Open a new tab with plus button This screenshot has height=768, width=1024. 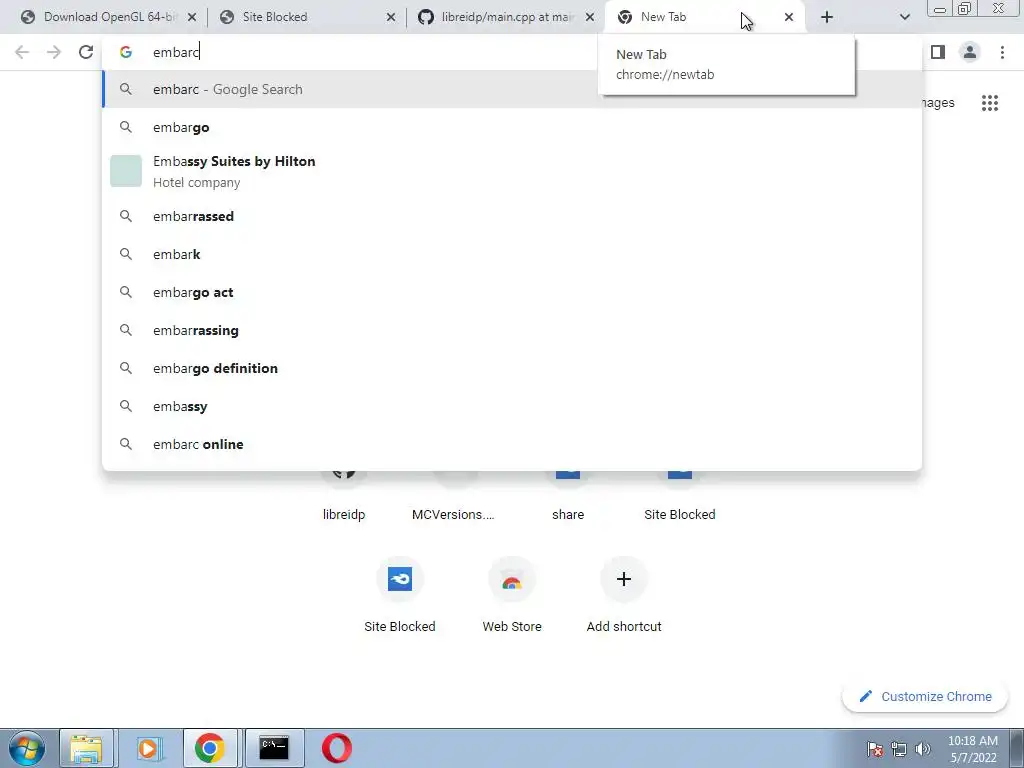click(827, 17)
